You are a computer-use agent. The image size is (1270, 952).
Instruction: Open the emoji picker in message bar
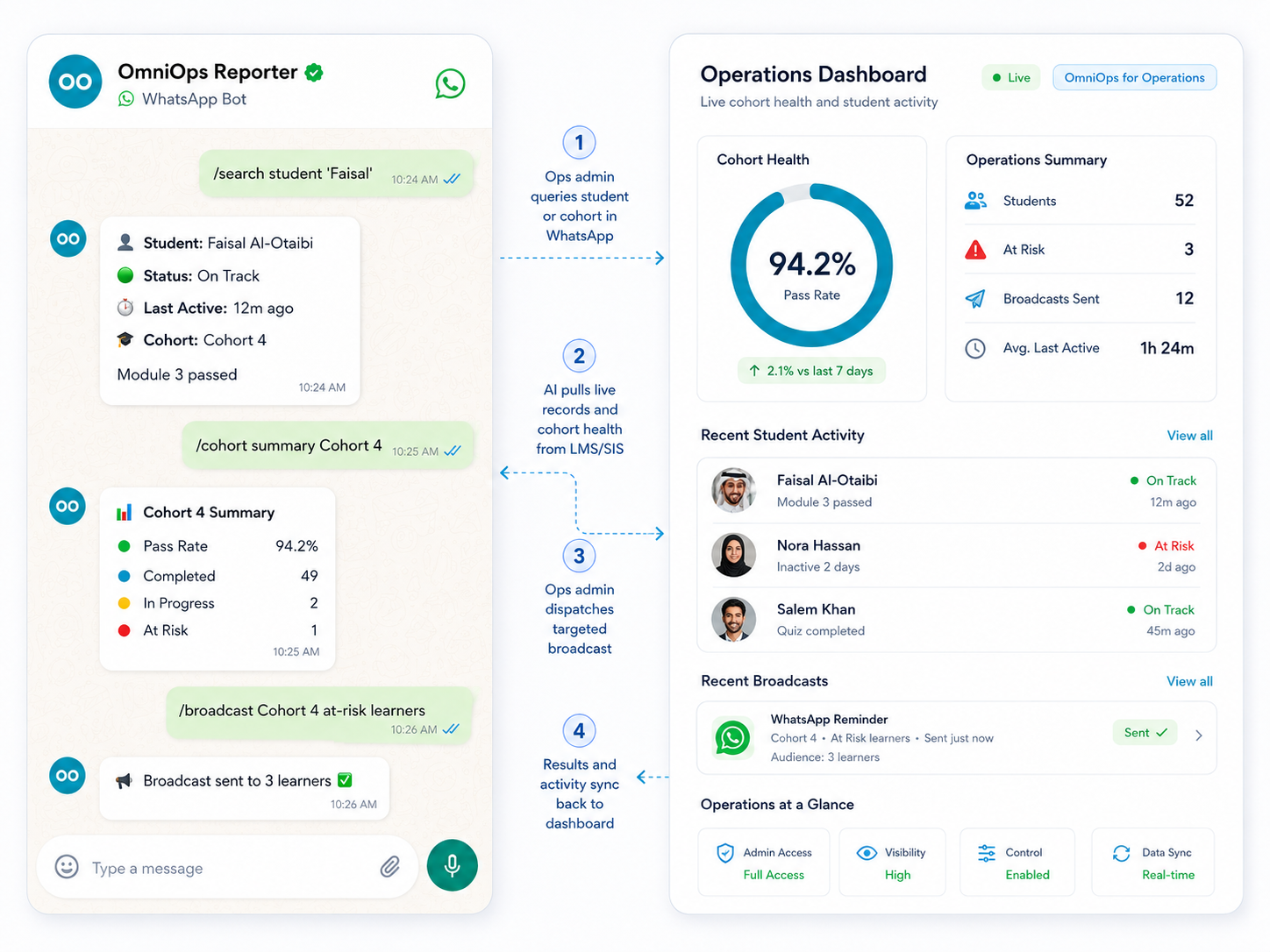pos(67,867)
